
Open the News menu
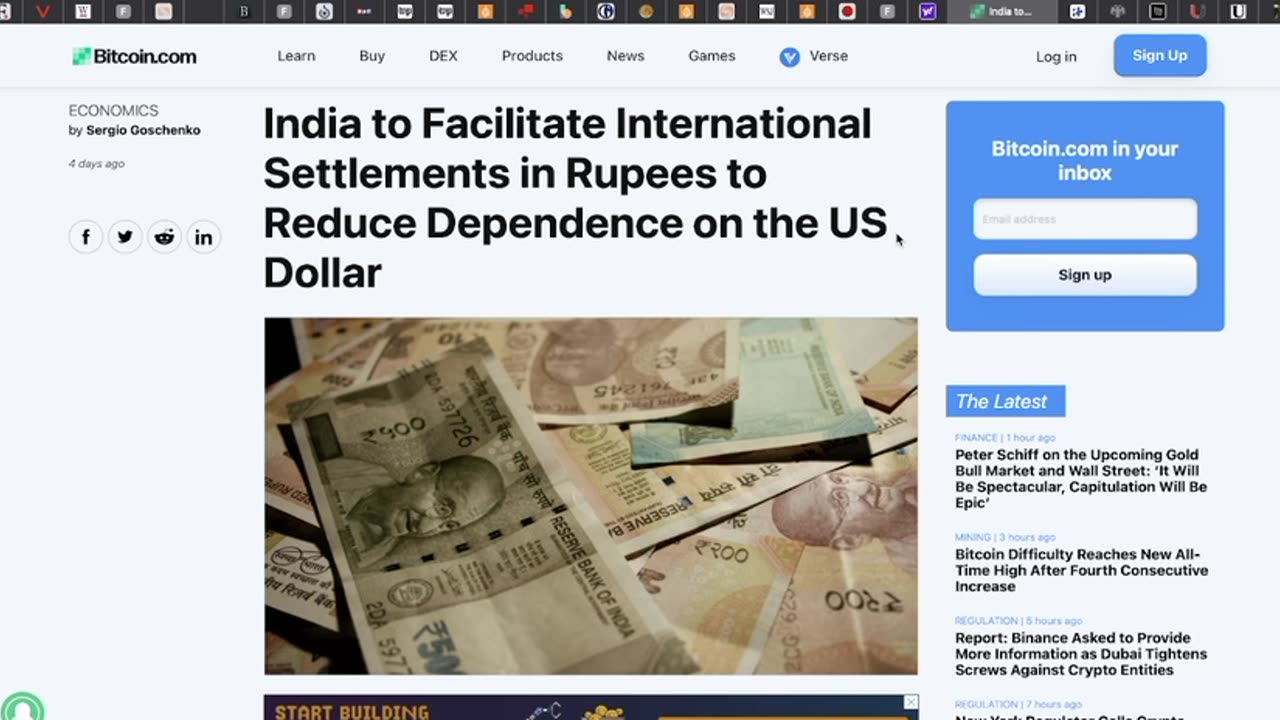click(x=625, y=56)
